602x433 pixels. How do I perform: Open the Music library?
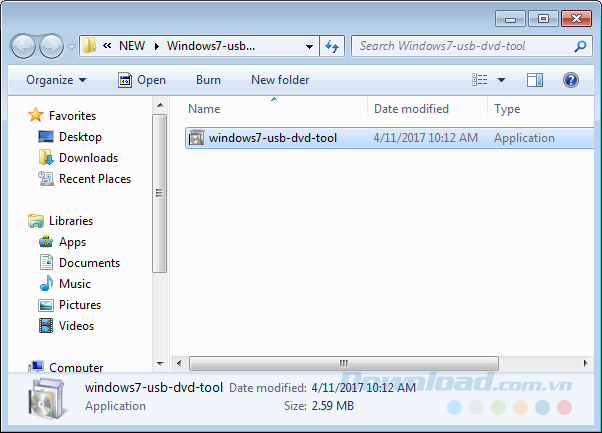(75, 284)
